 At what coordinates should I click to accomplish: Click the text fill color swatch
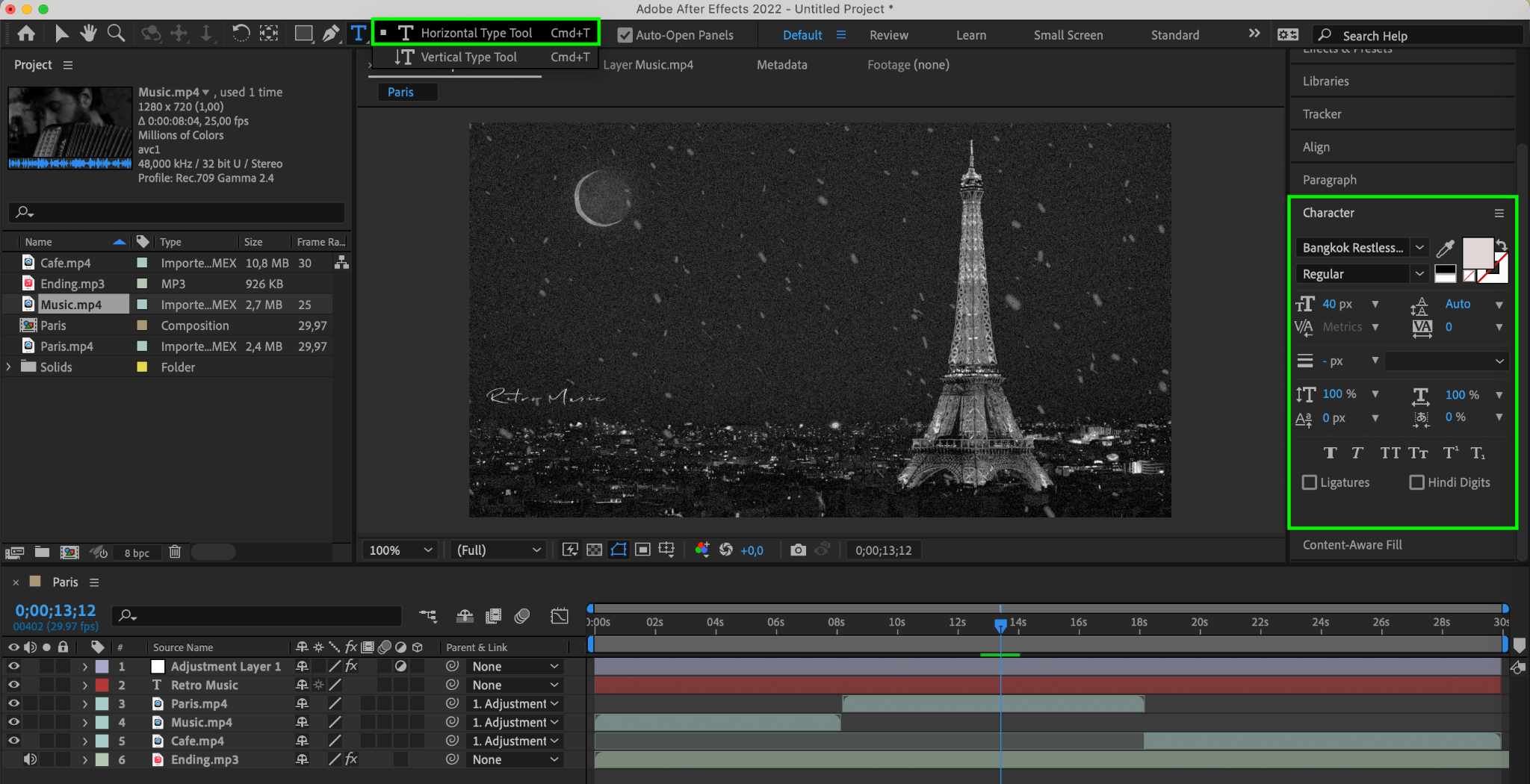click(x=1477, y=253)
